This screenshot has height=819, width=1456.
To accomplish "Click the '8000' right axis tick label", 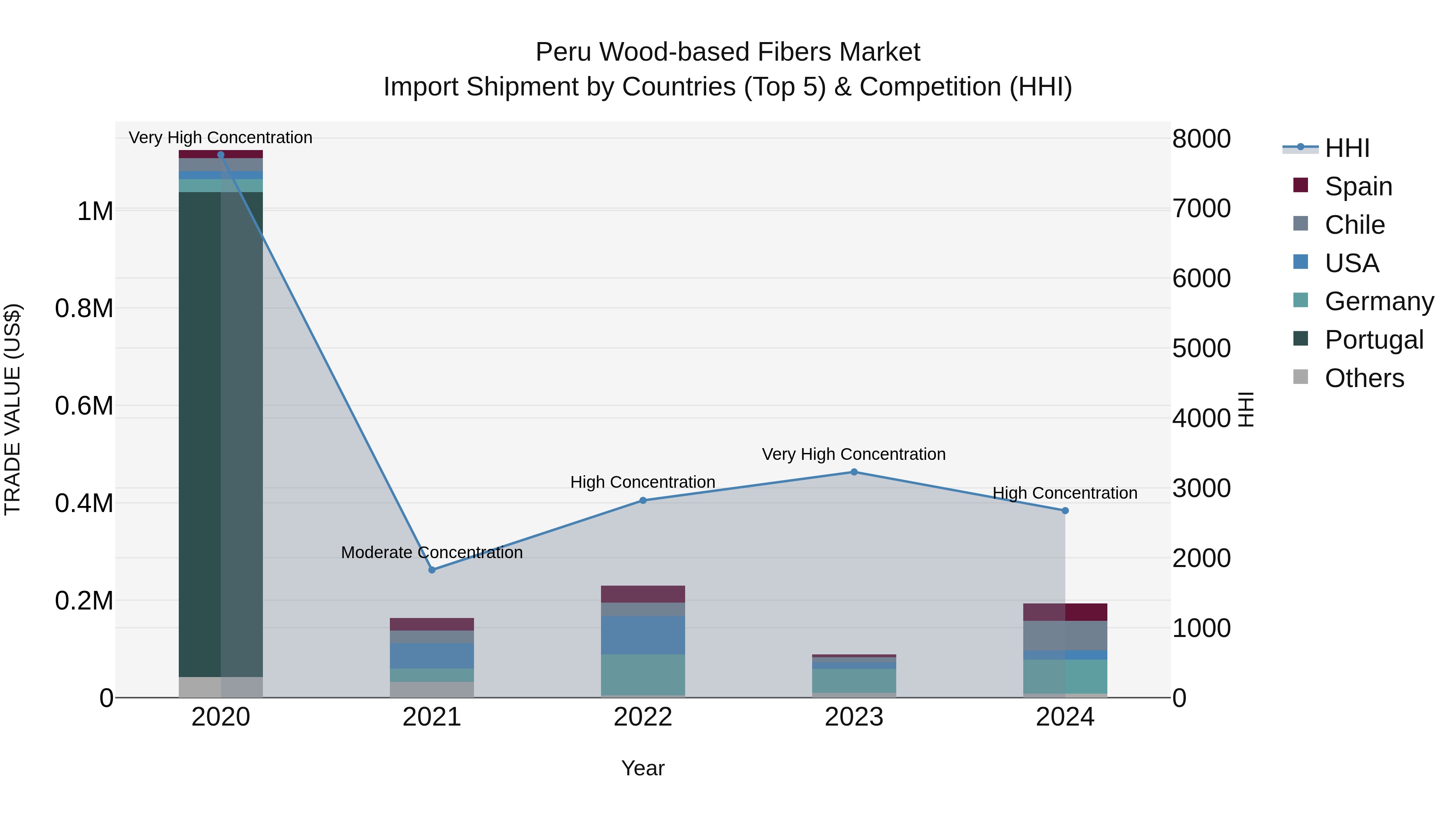I will [1202, 138].
